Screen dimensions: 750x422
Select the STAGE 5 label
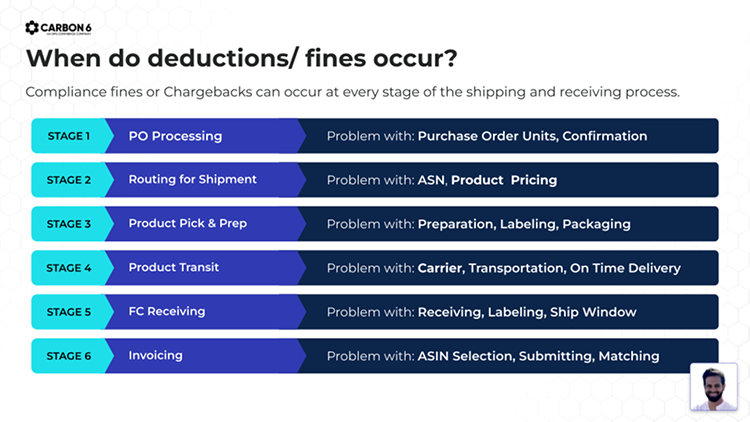point(68,312)
